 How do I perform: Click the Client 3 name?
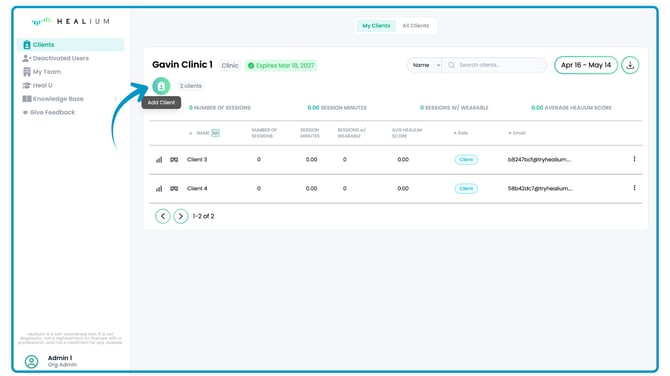197,159
